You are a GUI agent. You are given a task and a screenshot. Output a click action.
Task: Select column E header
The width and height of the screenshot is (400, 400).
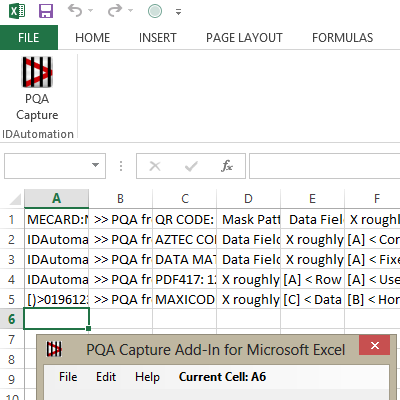coord(312,199)
